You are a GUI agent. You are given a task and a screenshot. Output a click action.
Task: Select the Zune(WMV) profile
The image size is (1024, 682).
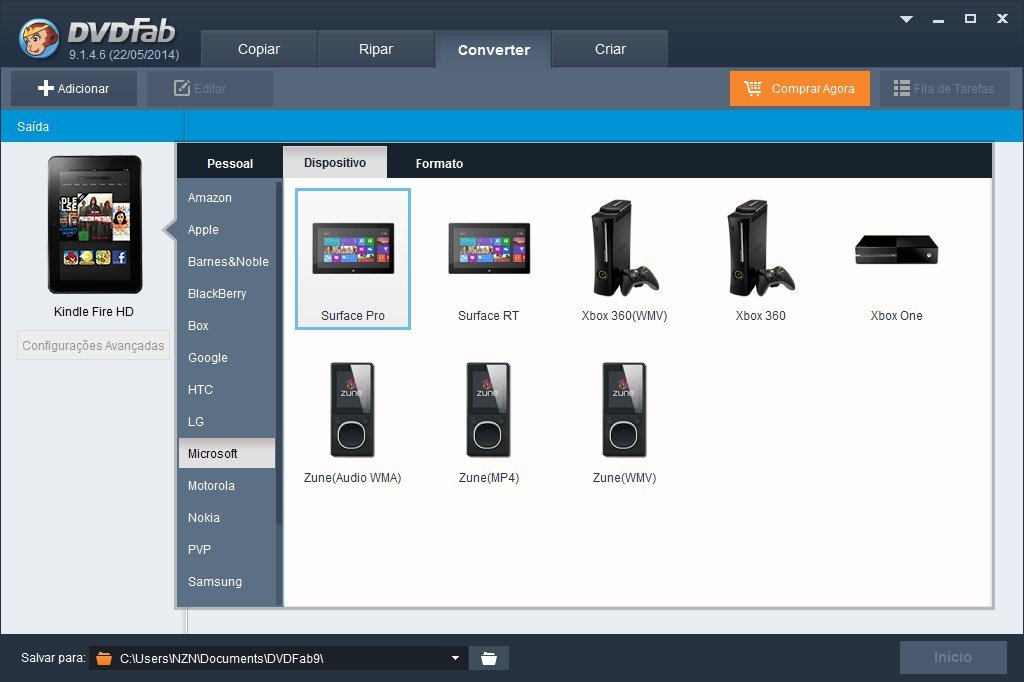[x=624, y=422]
